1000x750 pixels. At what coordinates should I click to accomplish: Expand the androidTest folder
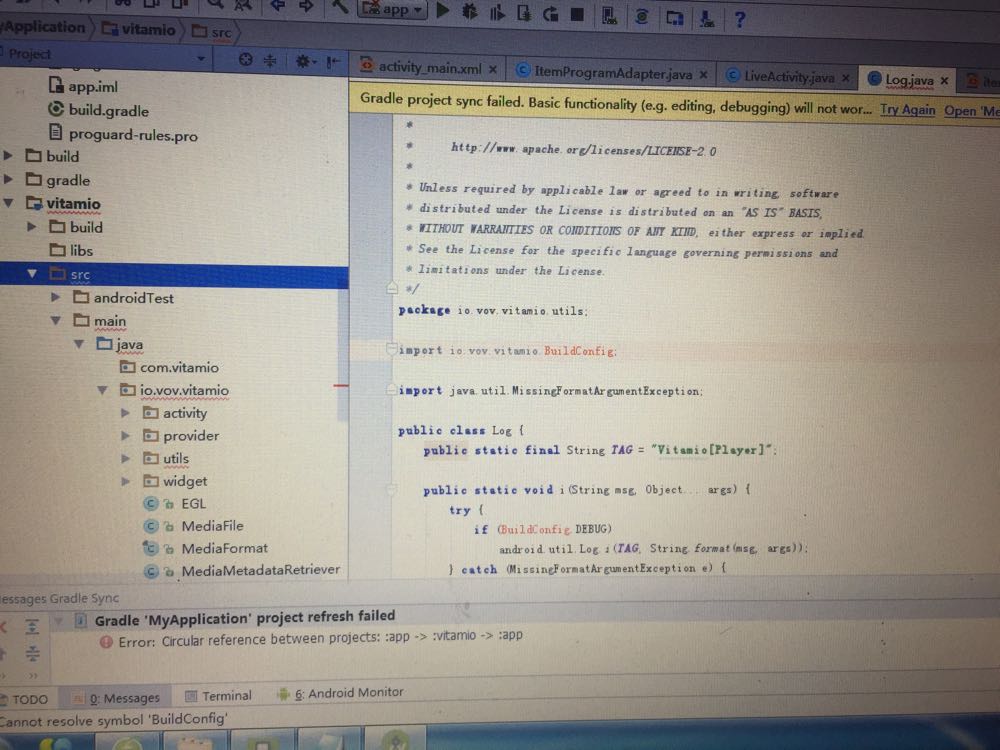coord(55,297)
